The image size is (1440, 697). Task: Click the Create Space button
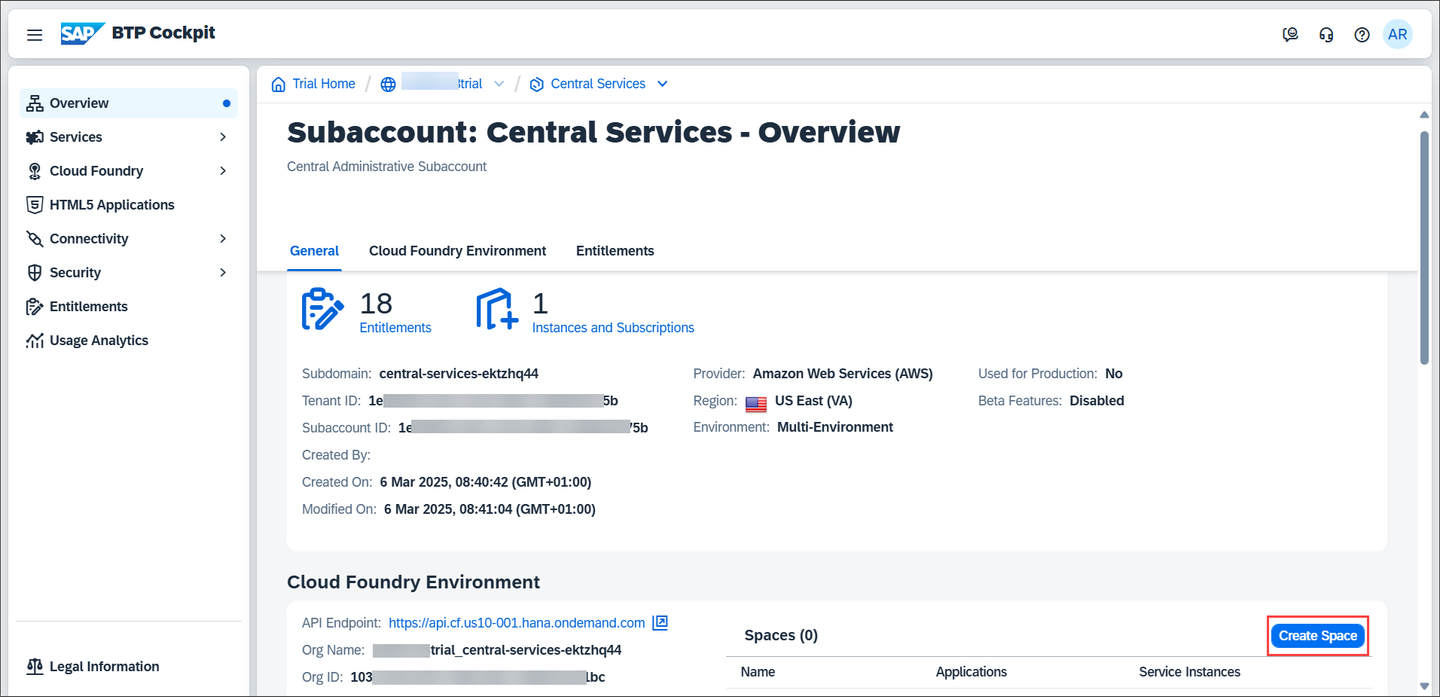pos(1318,636)
